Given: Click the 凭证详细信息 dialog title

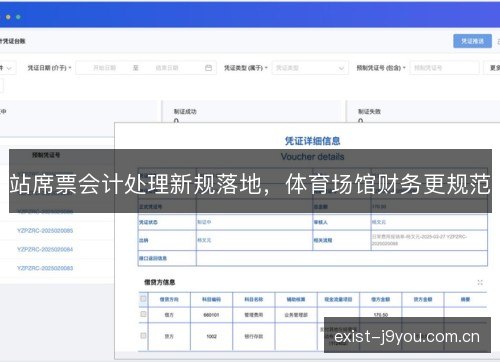Looking at the screenshot, I should 312,141.
